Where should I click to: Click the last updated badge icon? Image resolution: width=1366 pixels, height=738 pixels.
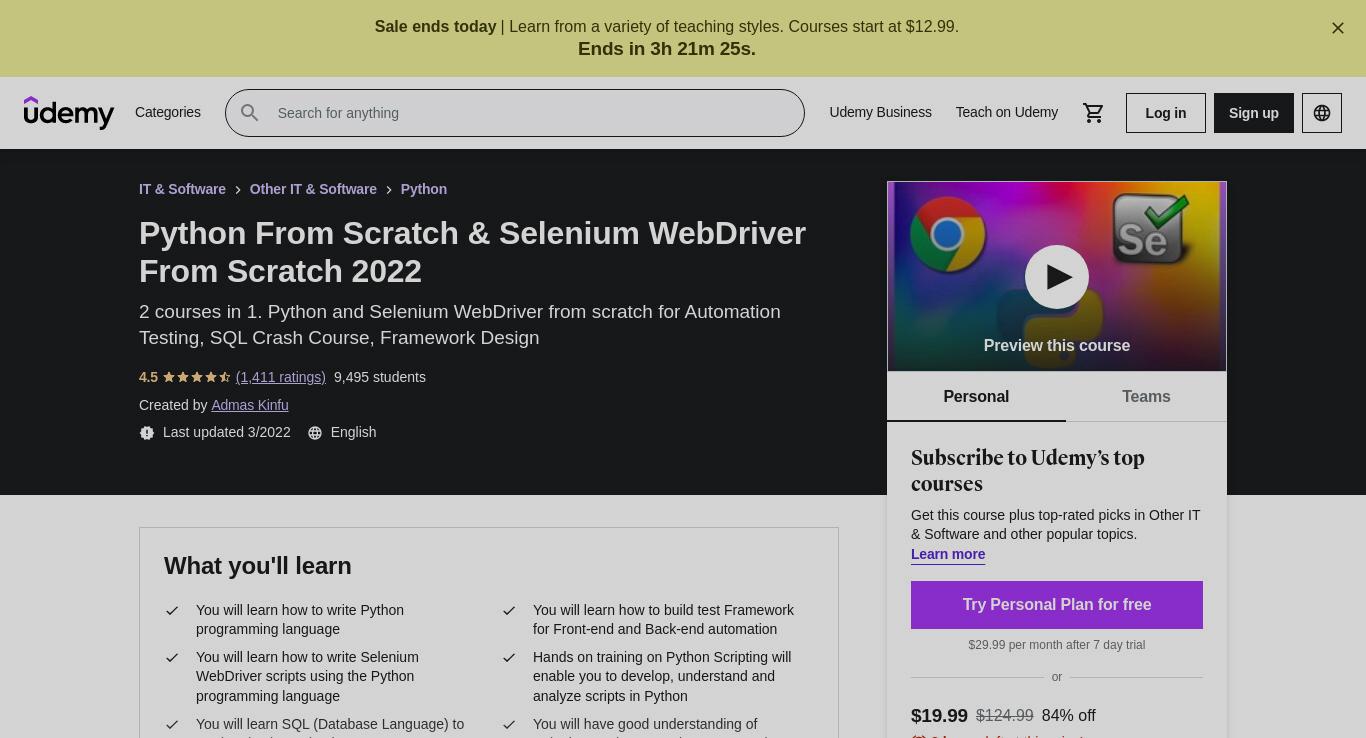[147, 433]
